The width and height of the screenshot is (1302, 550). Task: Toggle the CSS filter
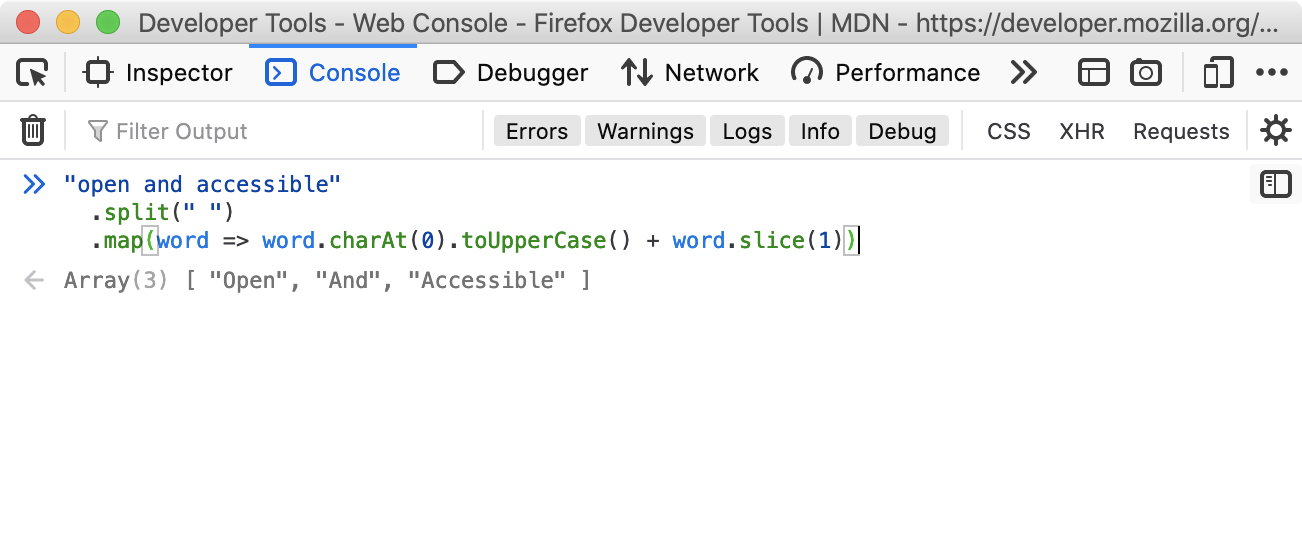click(1009, 131)
